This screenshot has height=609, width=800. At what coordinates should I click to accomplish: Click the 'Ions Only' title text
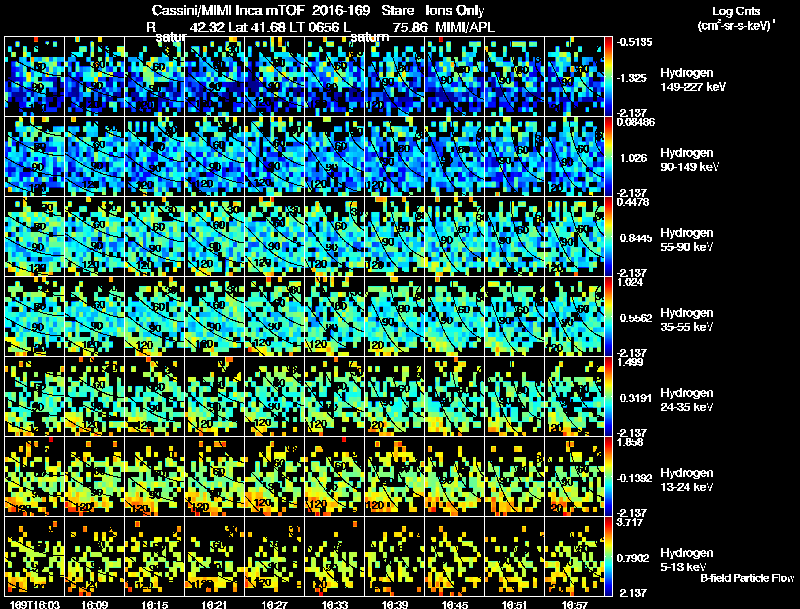(x=455, y=11)
